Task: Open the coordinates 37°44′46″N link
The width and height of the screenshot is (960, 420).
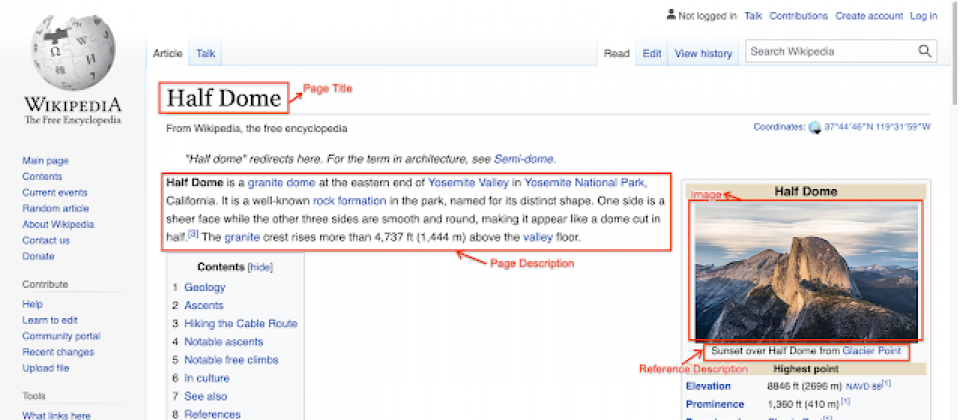Action: point(877,127)
